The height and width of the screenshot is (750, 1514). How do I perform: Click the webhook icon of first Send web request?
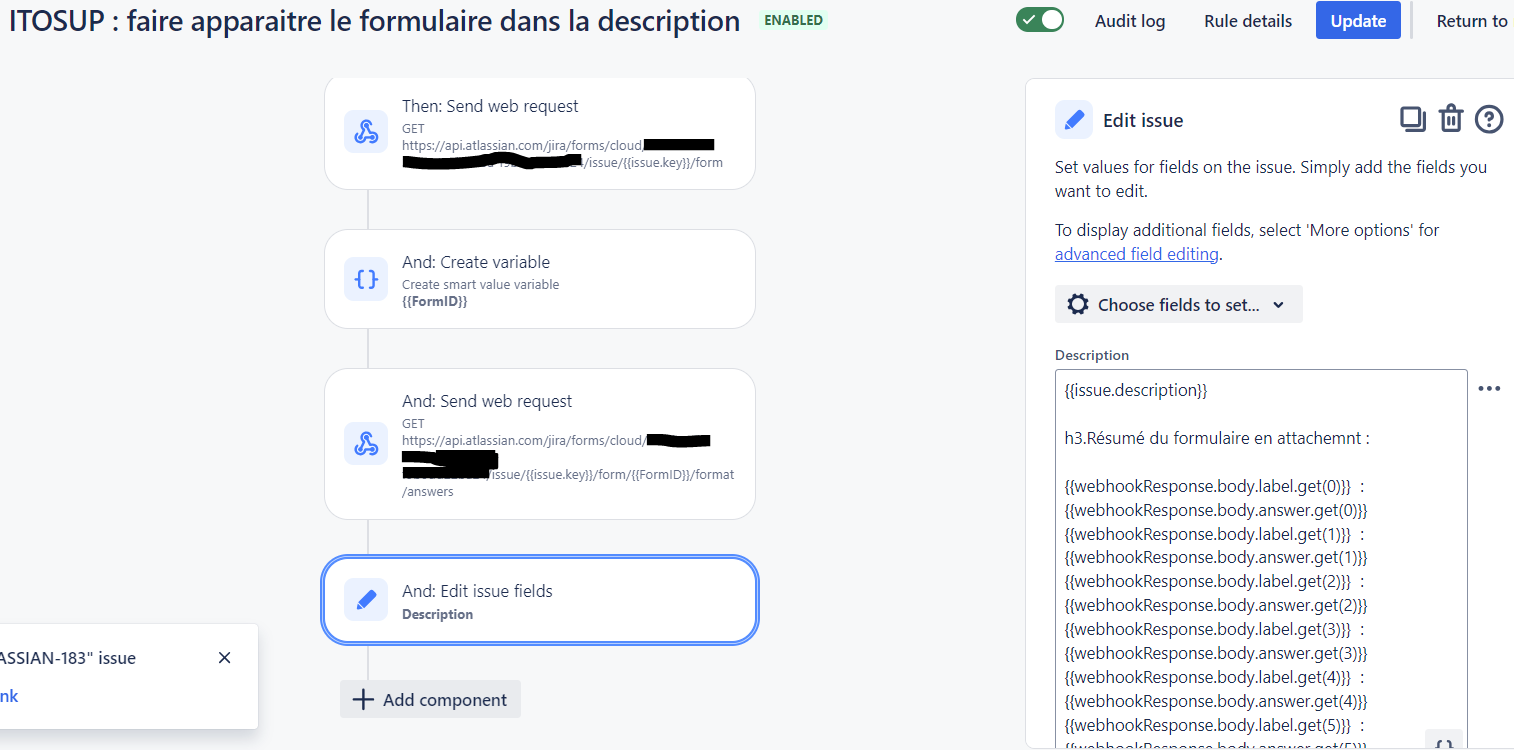366,132
